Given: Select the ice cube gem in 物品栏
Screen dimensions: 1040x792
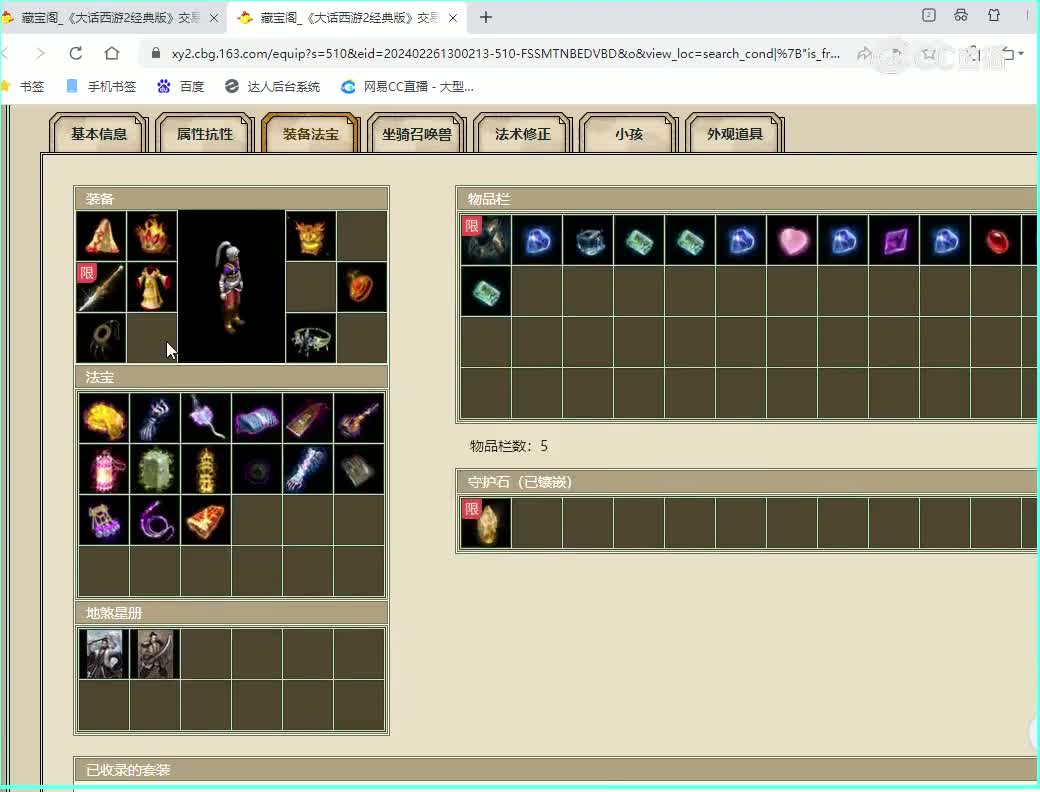Looking at the screenshot, I should click(x=588, y=240).
